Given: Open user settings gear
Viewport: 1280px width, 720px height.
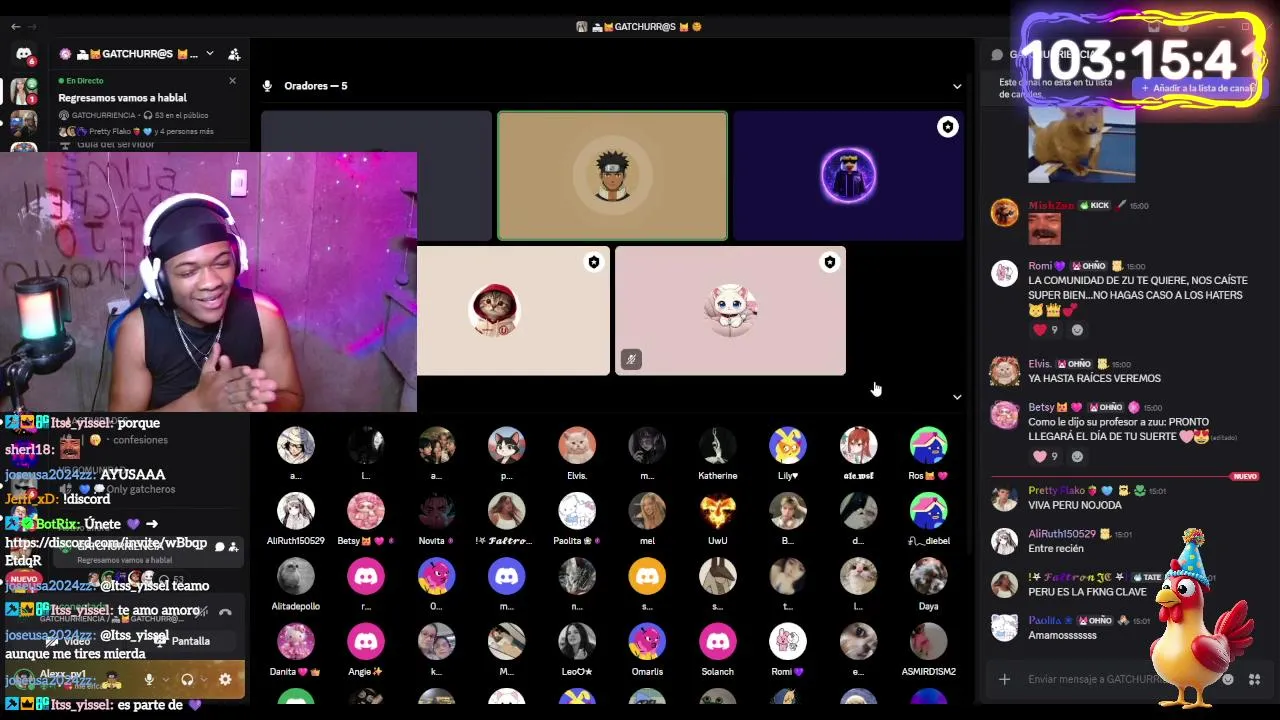Looking at the screenshot, I should [x=225, y=680].
